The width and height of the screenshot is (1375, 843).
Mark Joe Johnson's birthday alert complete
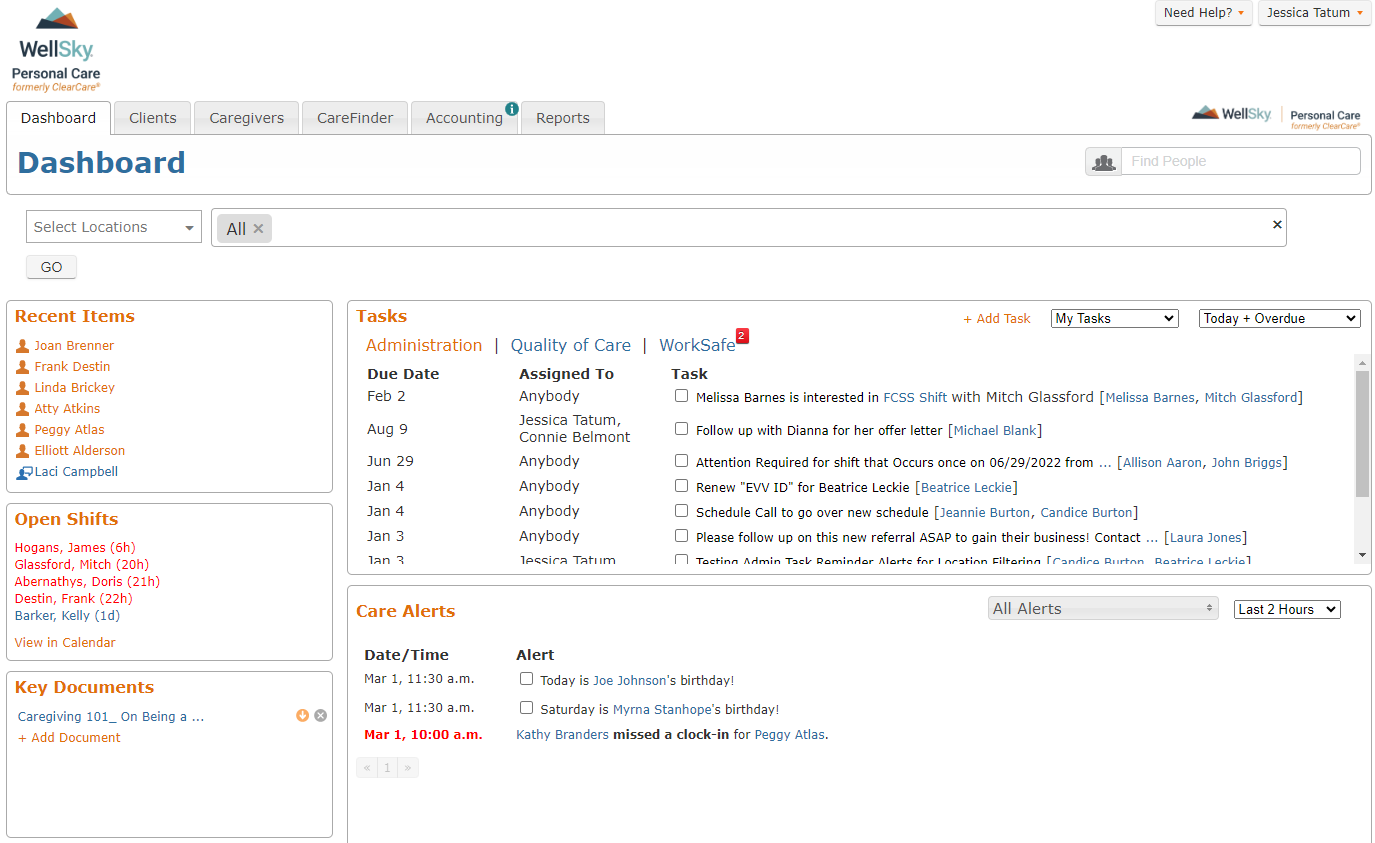tap(526, 678)
